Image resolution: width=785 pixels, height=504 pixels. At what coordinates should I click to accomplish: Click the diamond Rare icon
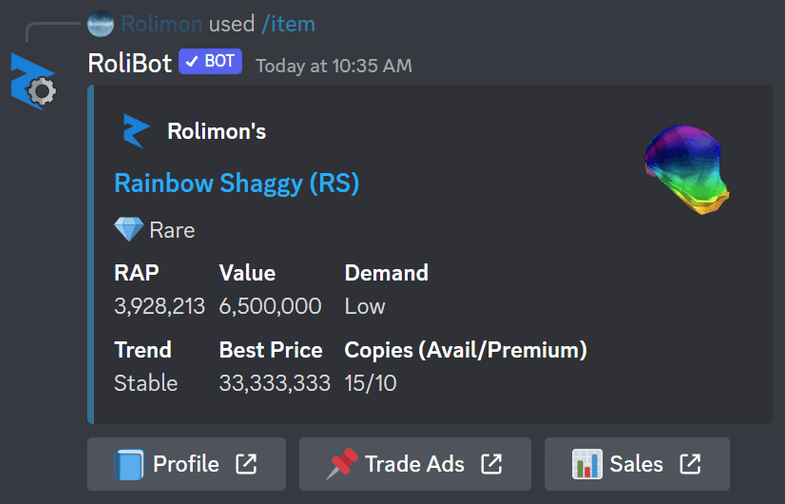(x=129, y=230)
